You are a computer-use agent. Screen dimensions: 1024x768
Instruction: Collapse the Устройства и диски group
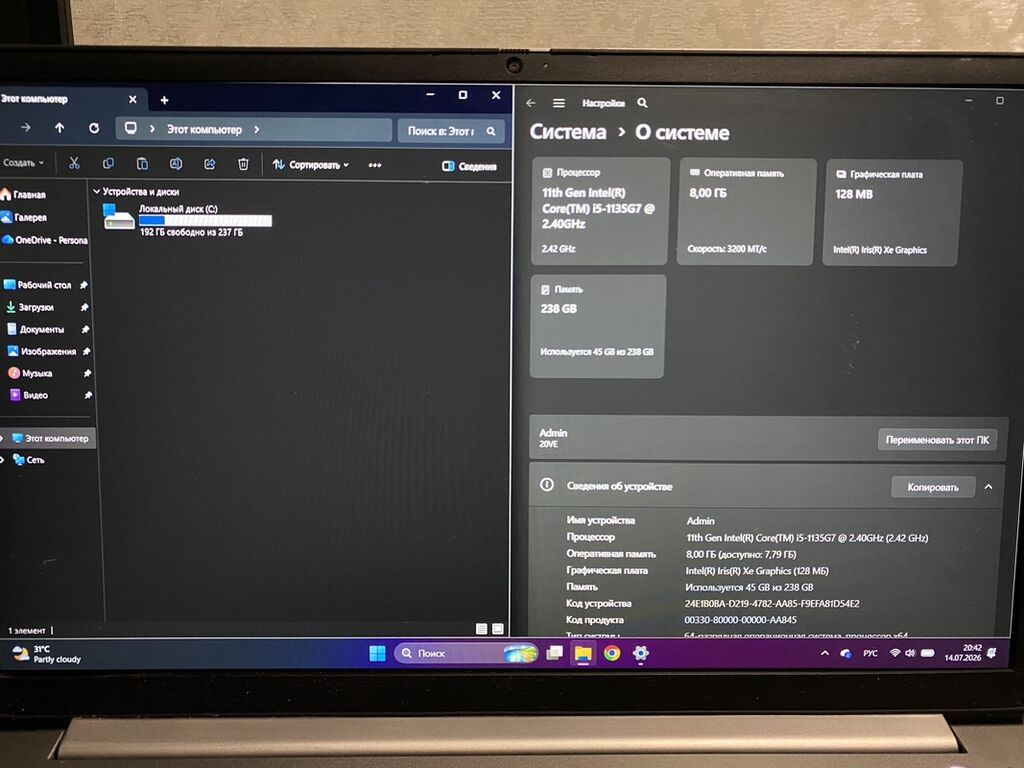point(97,191)
